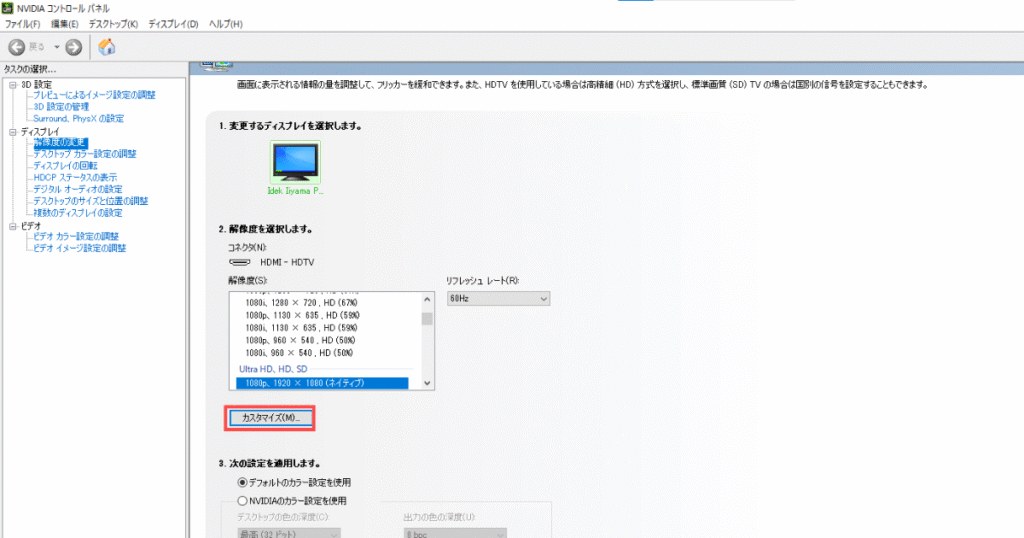Image resolution: width=1024 pixels, height=538 pixels.
Task: Open HDCP ステータスの表示 page
Action: (x=75, y=178)
